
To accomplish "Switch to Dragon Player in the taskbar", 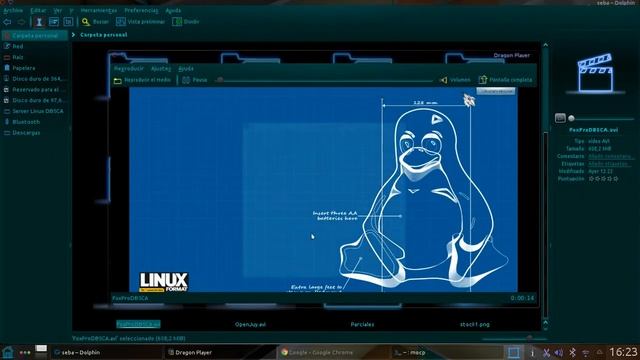I will 220,352.
